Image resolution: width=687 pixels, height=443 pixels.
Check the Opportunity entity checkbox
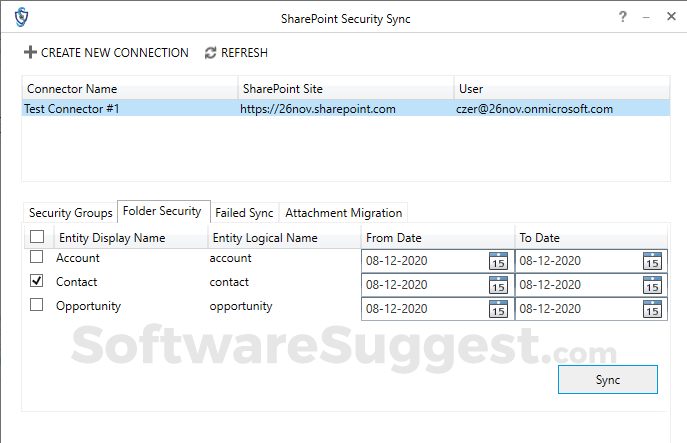(37, 305)
